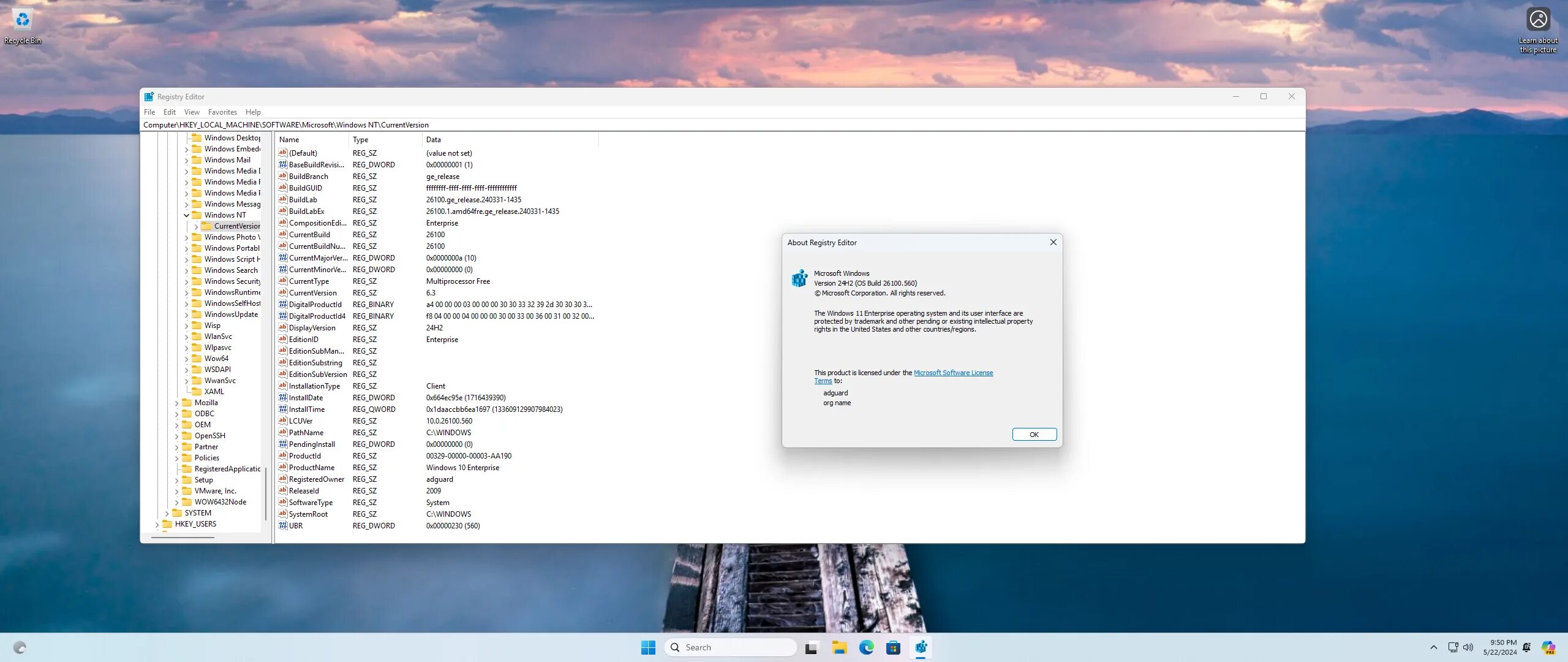Show hidden icons tray chevron
The width and height of the screenshot is (1568, 662).
tap(1433, 647)
